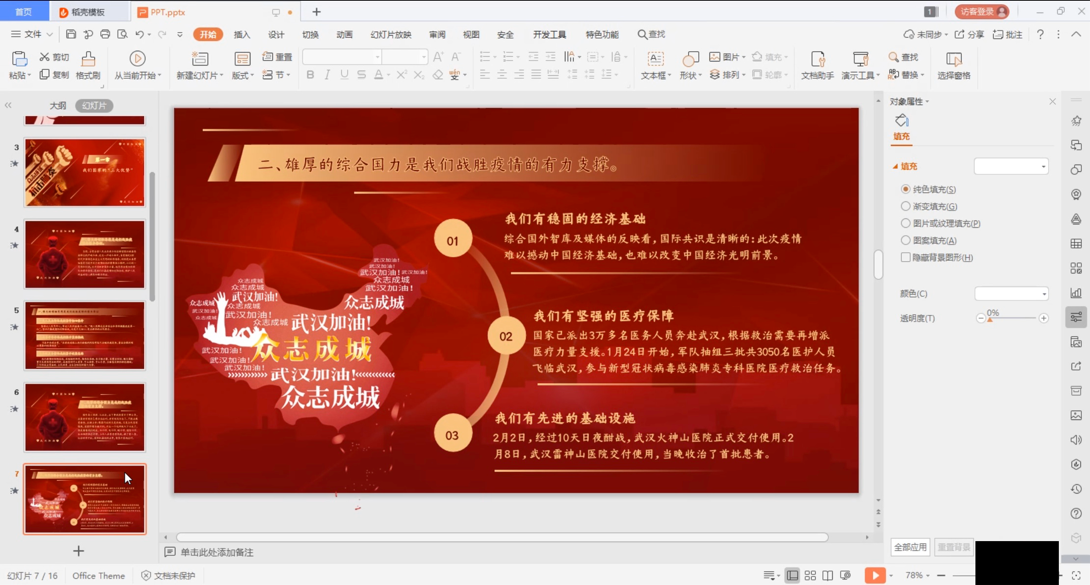The width and height of the screenshot is (1090, 585).
Task: Enable Hide background graphics (隐藏背景图形) checkbox
Action: click(x=906, y=257)
